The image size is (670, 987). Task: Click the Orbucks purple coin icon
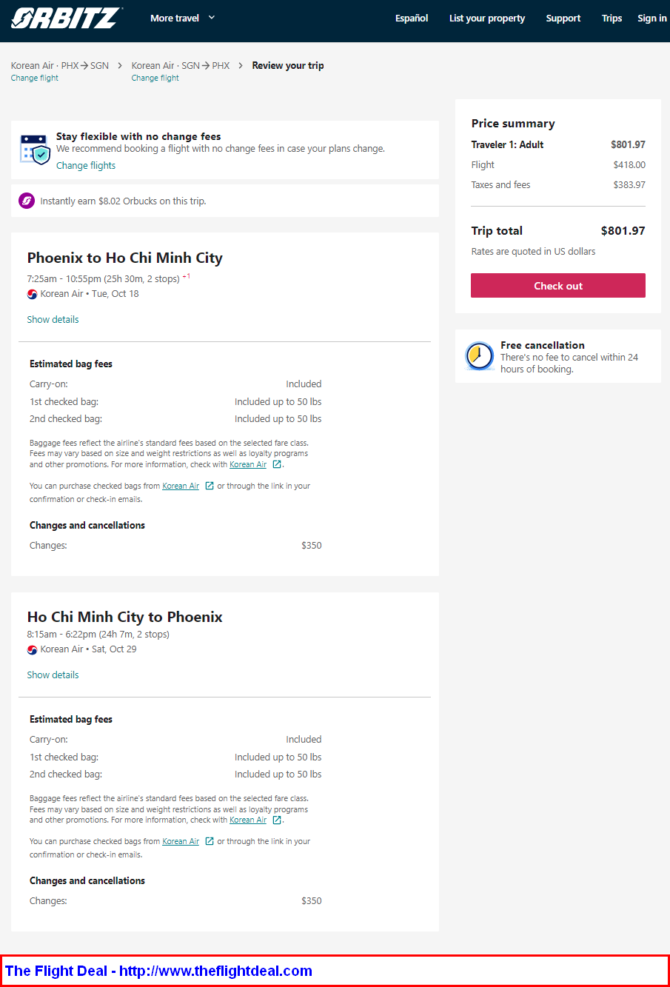tap(26, 201)
